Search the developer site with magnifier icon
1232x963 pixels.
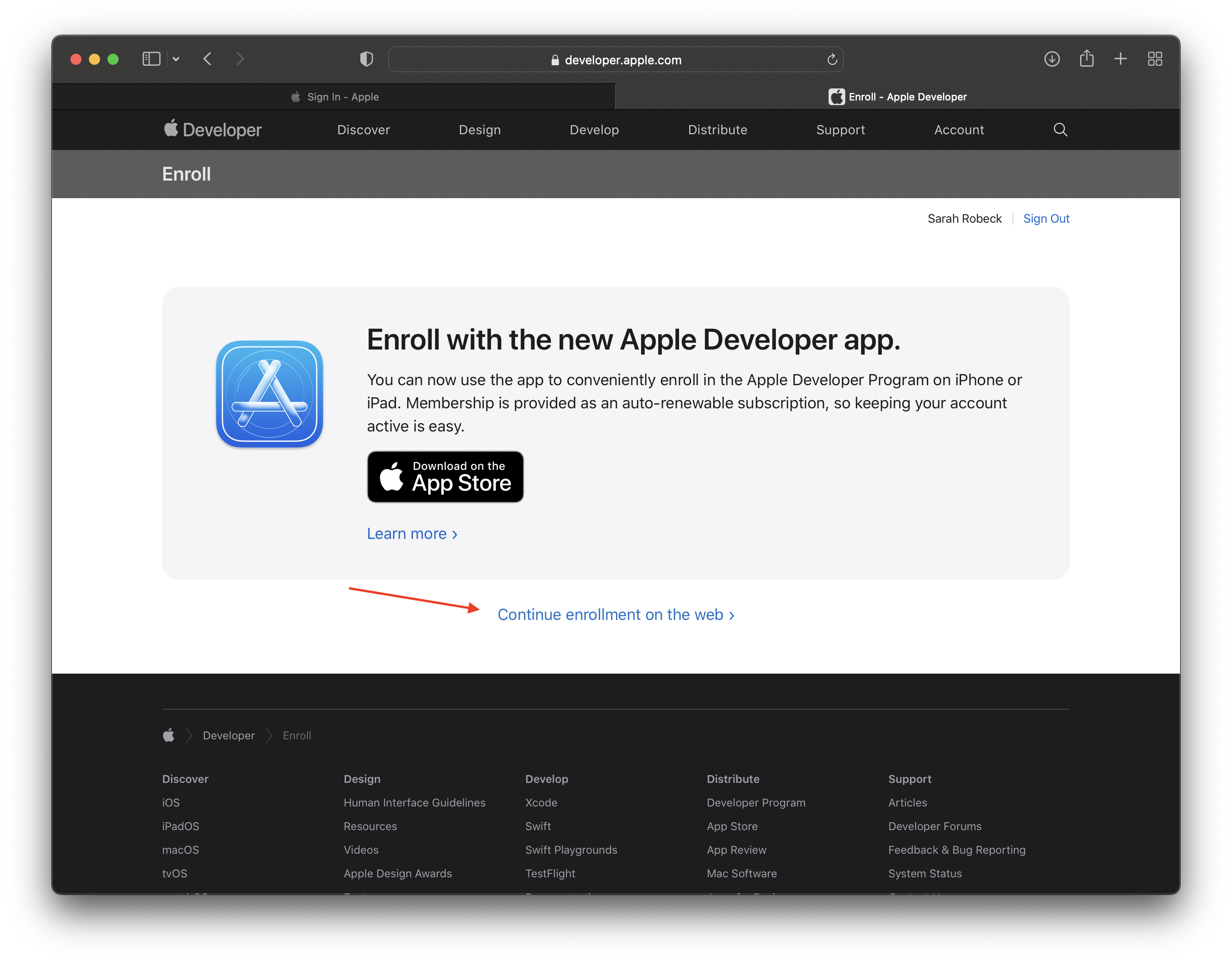coord(1061,130)
